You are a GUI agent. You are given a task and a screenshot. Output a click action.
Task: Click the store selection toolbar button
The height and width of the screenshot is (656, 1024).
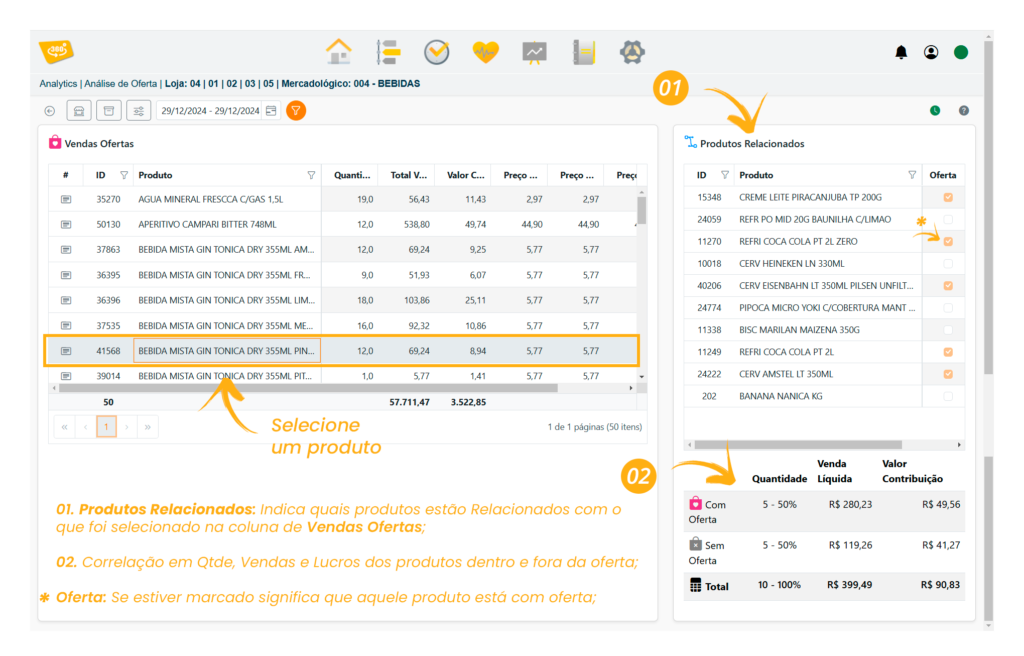[x=79, y=111]
